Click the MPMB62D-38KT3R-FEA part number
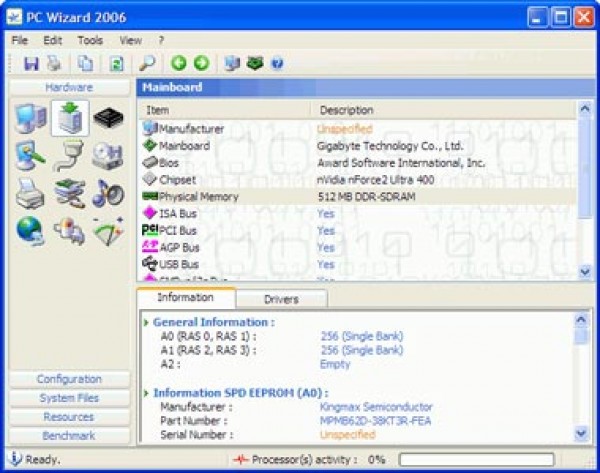This screenshot has height=473, width=600. coord(375,421)
